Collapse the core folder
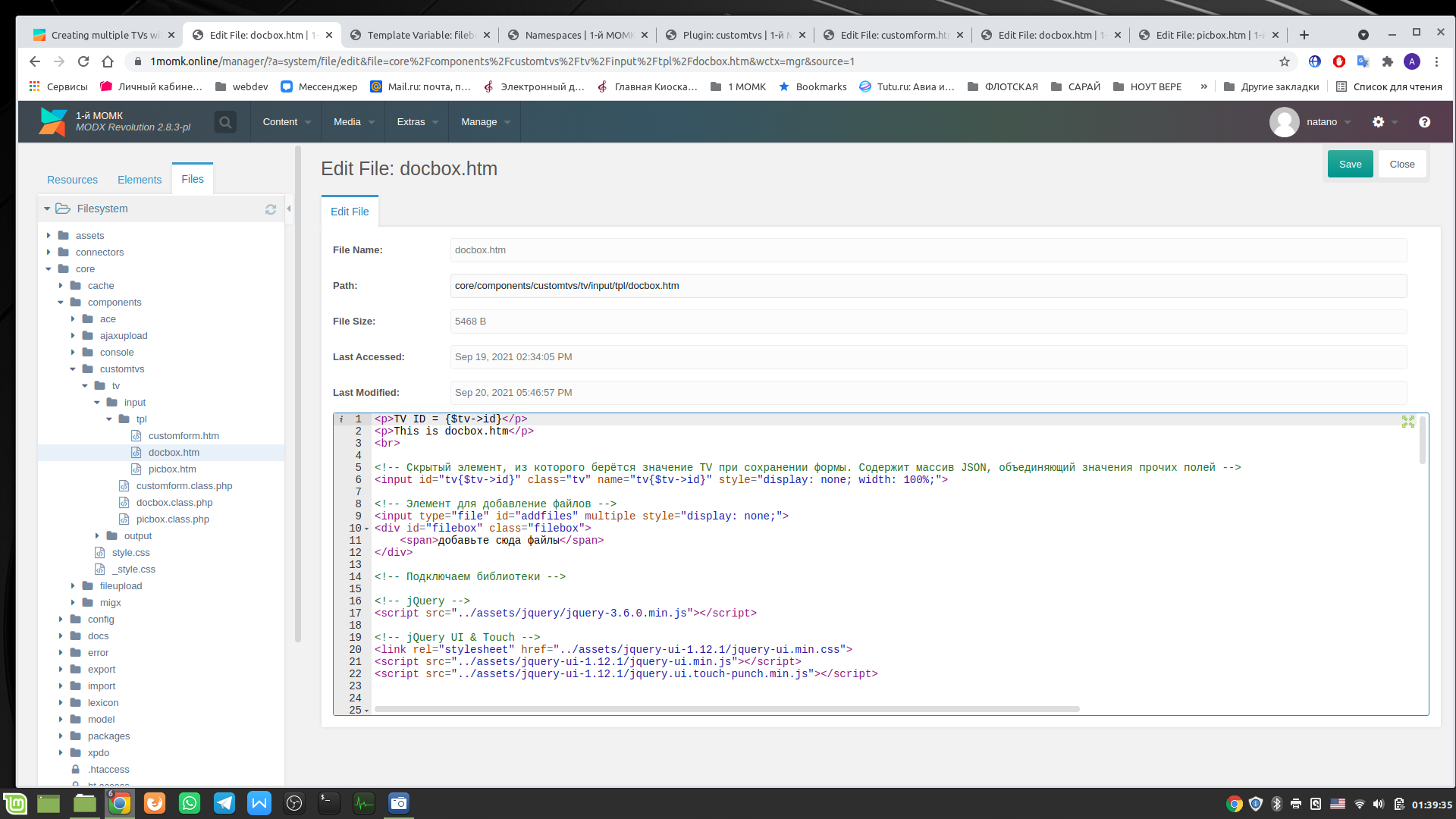 point(49,269)
